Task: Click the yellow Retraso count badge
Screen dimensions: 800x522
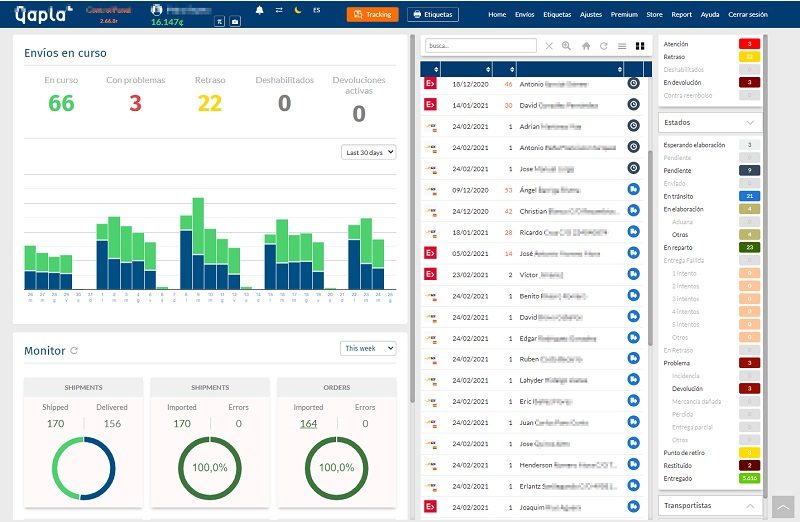Action: coord(749,57)
